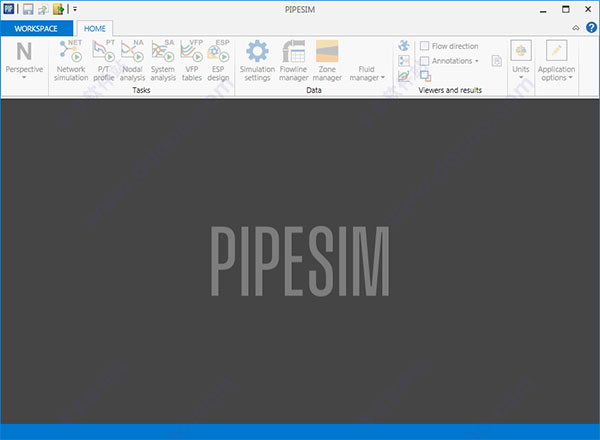This screenshot has width=600, height=440.
Task: Click the PIPESIM app logo icon
Action: (8, 9)
